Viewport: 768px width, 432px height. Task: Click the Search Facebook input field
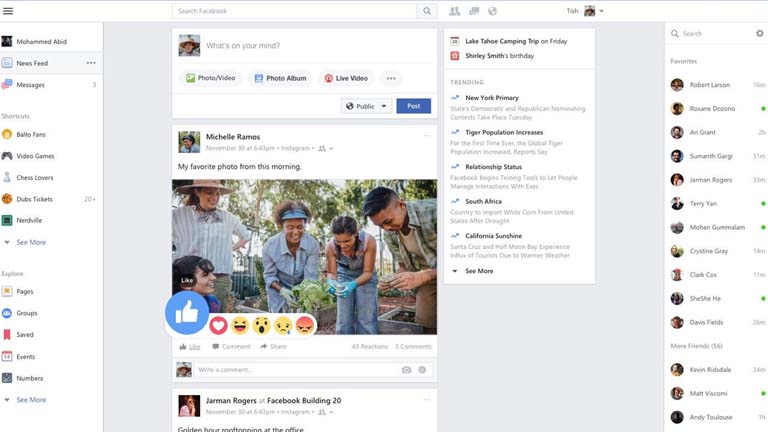(x=294, y=11)
